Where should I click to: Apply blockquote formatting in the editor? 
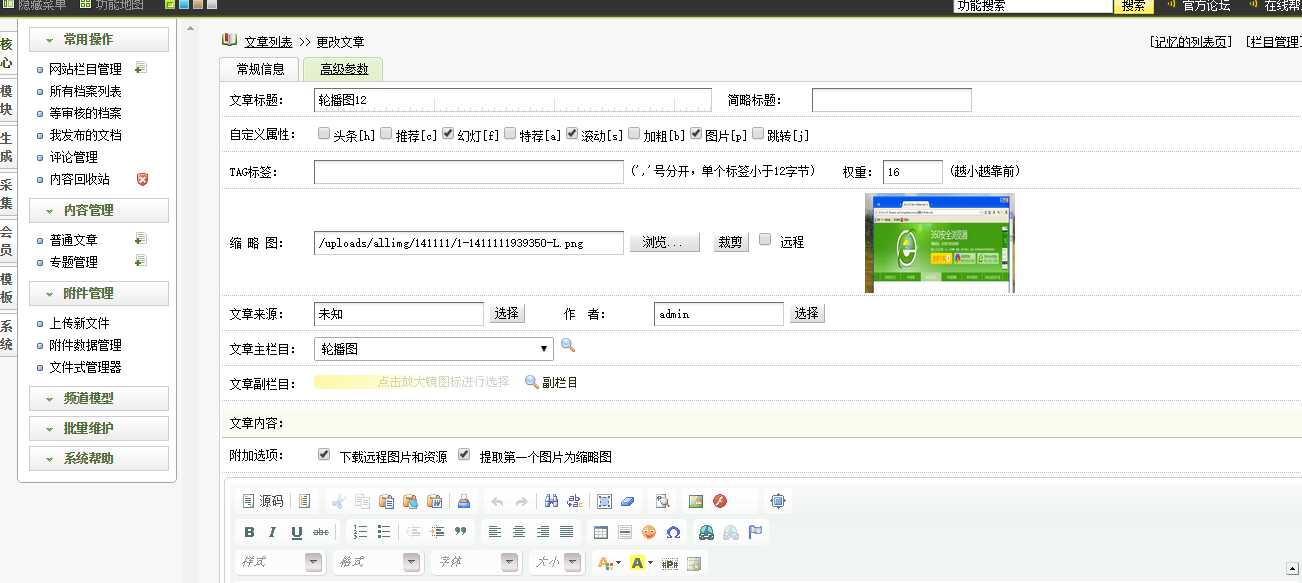pyautogui.click(x=461, y=532)
